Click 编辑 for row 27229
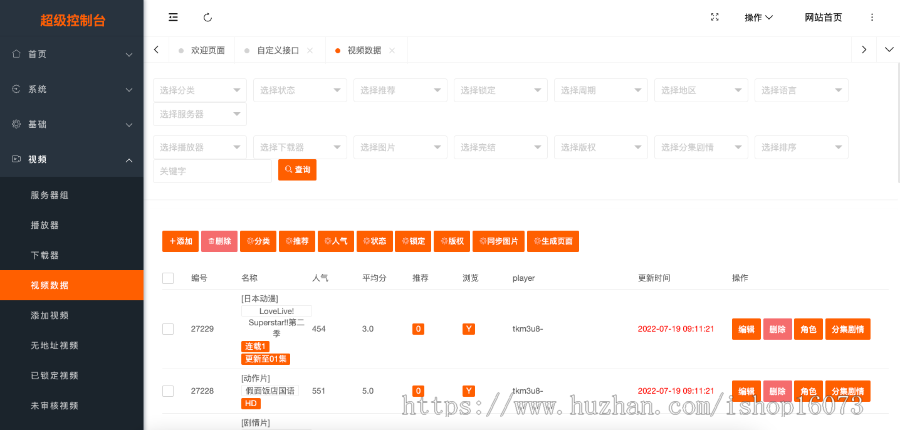 click(x=746, y=330)
